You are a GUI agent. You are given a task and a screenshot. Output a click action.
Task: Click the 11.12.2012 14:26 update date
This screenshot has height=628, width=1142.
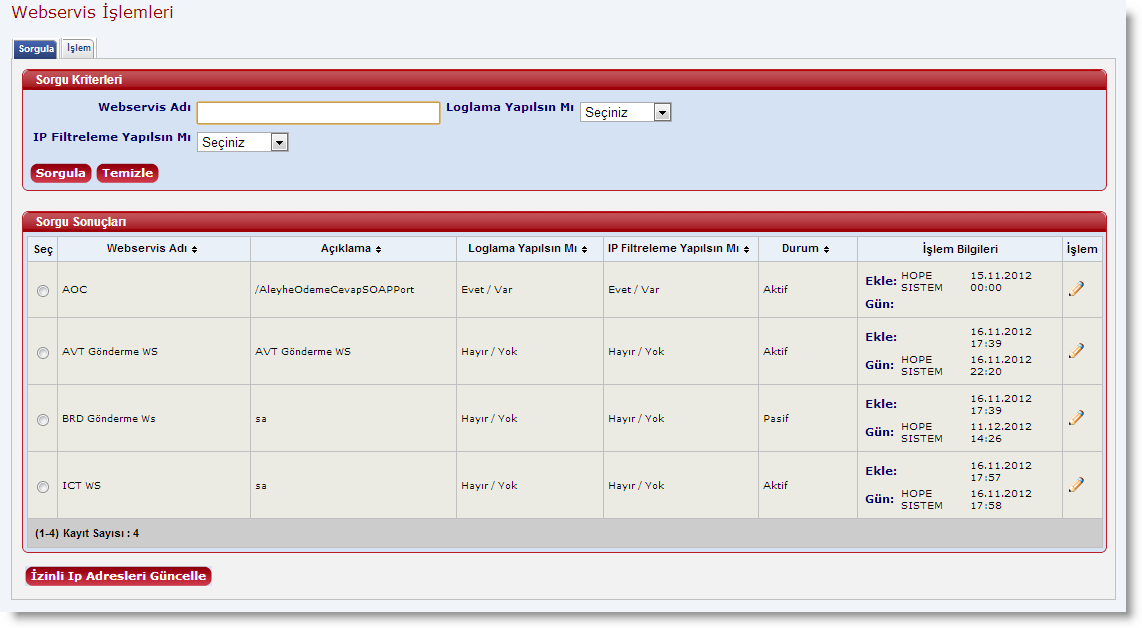(x=1001, y=432)
